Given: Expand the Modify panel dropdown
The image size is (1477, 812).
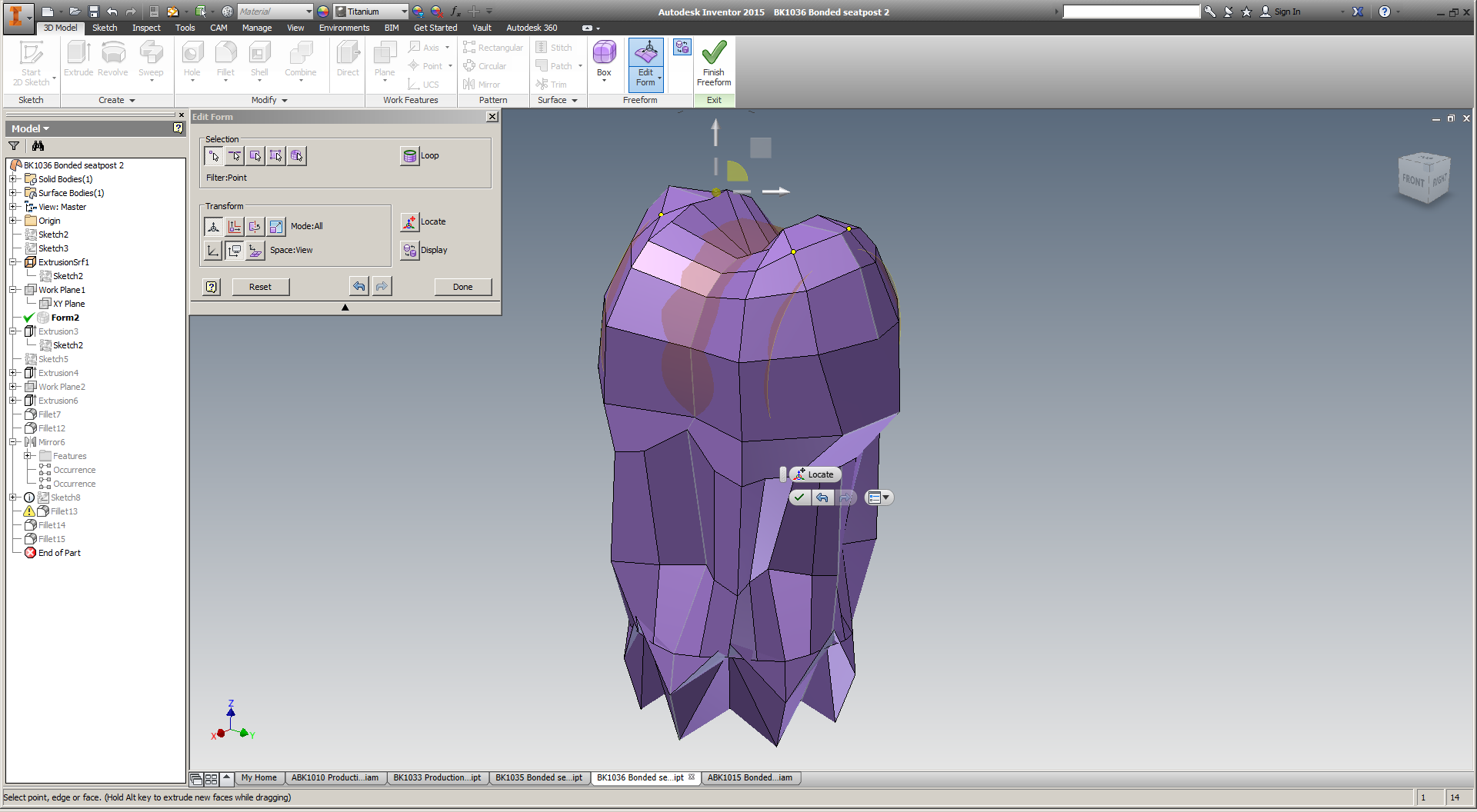Looking at the screenshot, I should coord(285,101).
